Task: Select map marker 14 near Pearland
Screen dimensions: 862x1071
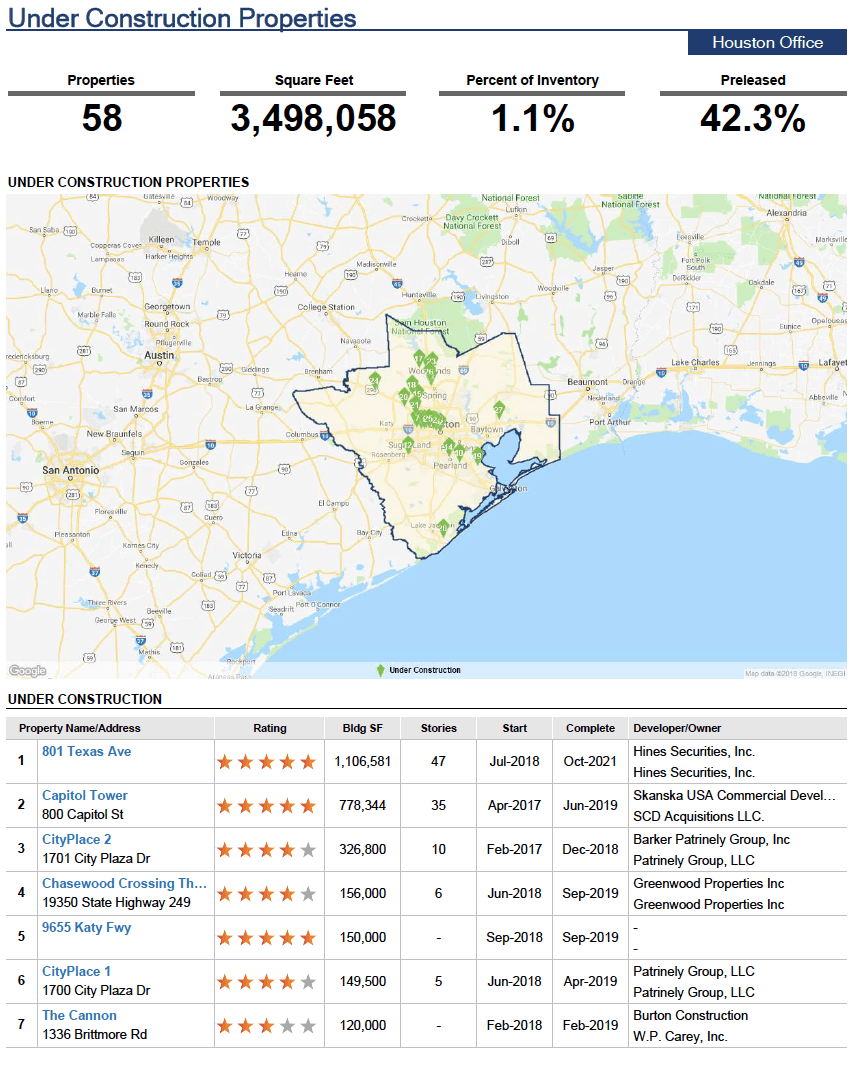Action: pos(448,448)
